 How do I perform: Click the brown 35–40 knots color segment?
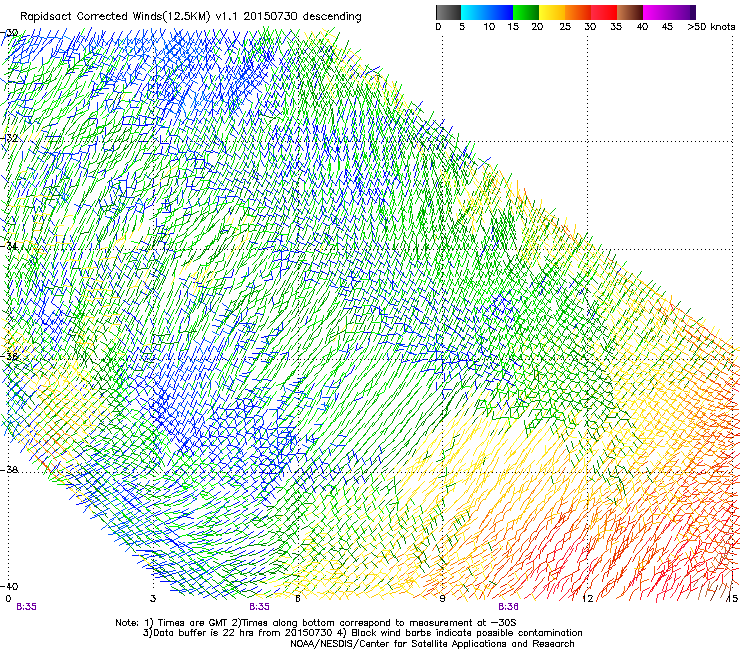click(x=630, y=13)
